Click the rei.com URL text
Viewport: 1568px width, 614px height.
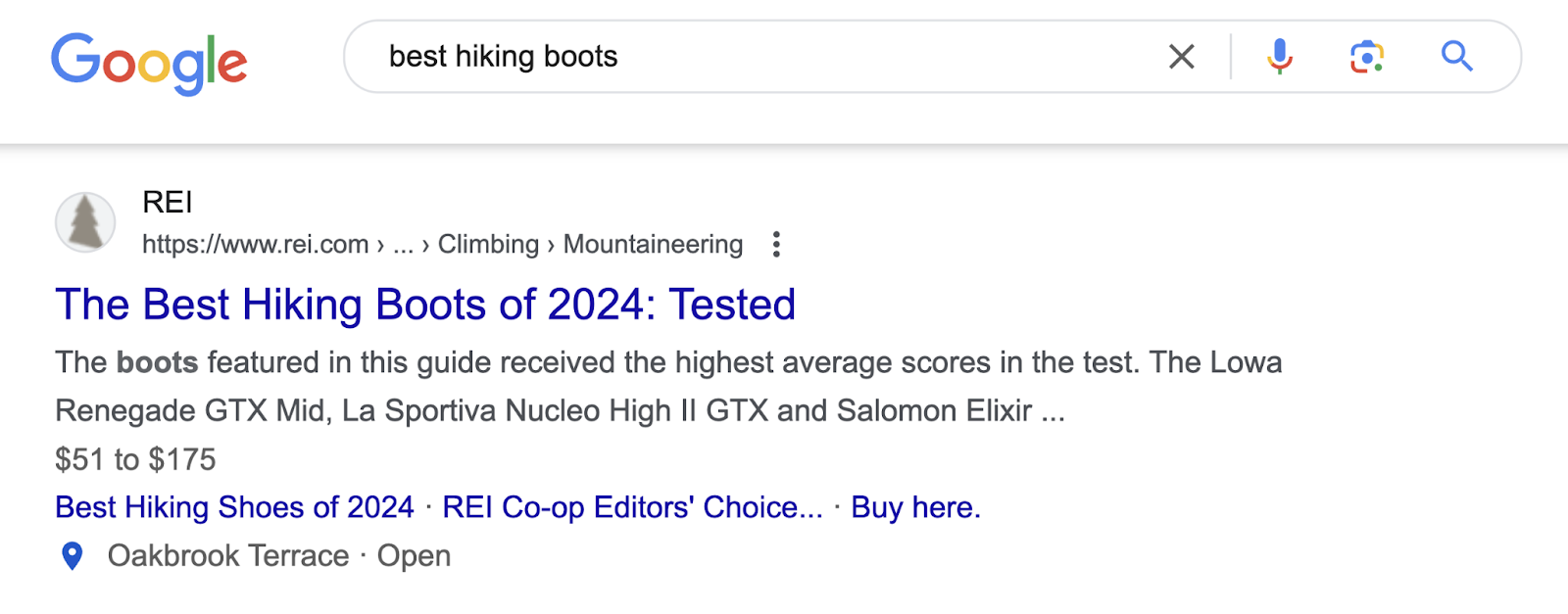[253, 244]
